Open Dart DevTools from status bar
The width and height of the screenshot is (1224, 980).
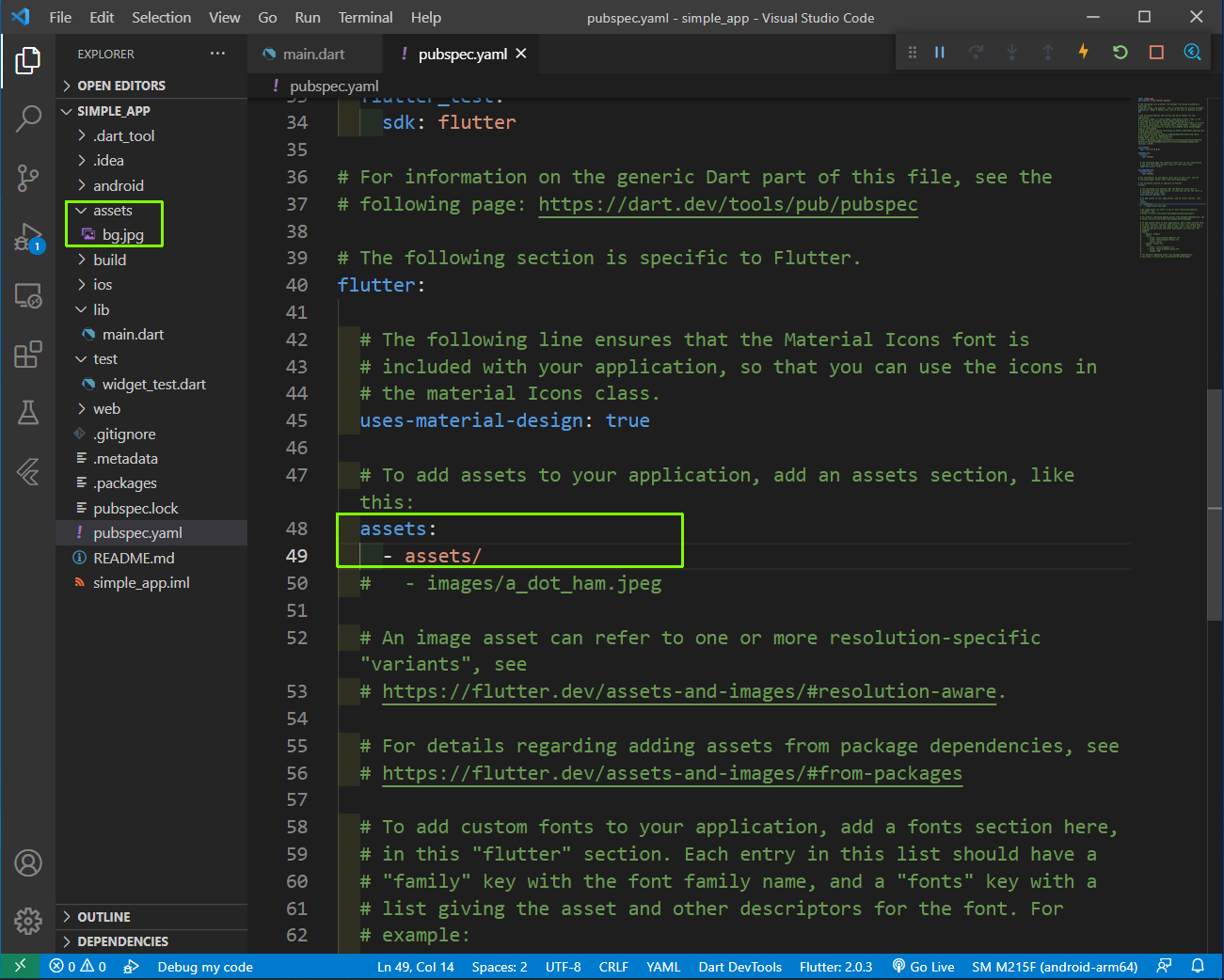[x=740, y=966]
